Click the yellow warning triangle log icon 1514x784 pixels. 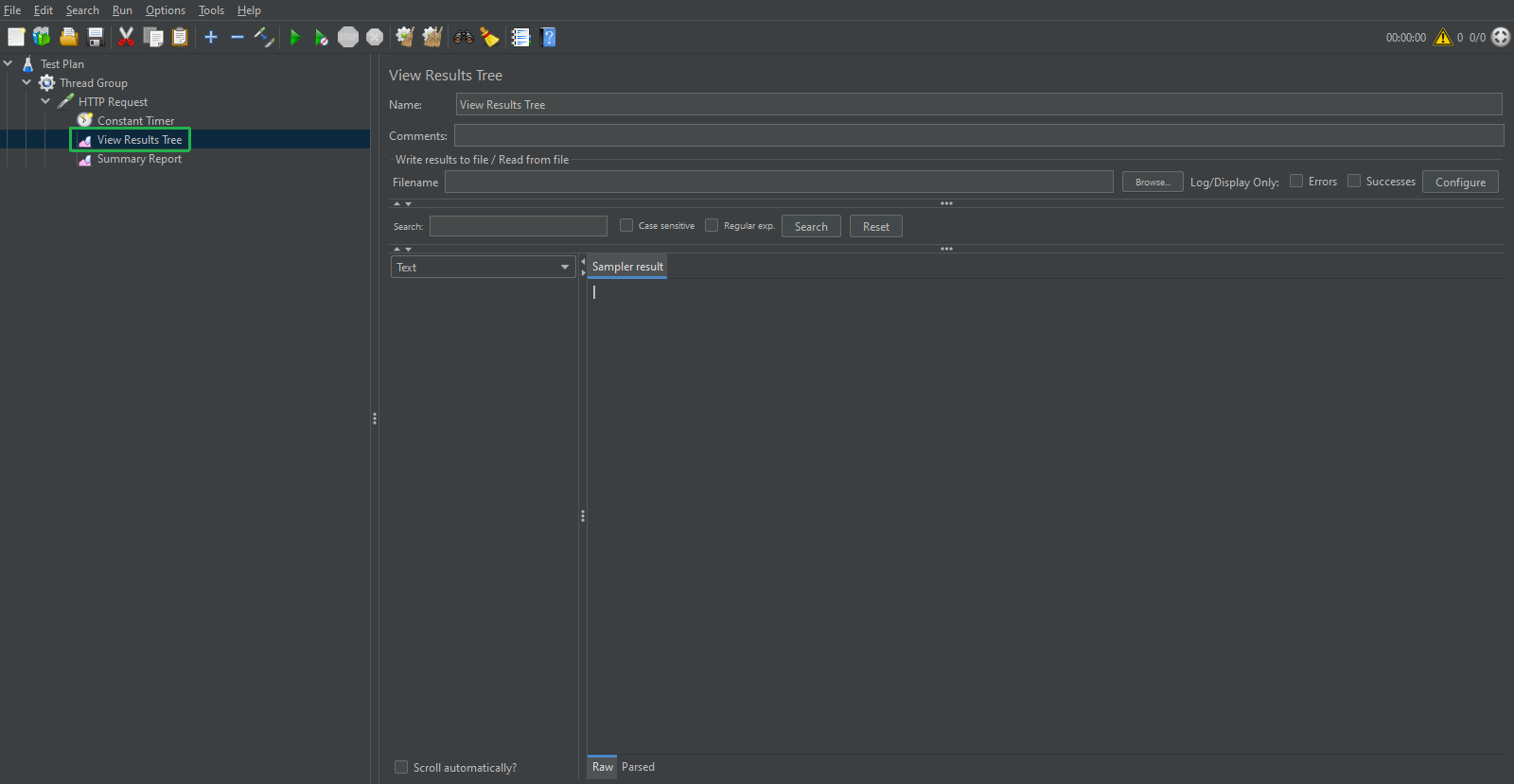1443,37
